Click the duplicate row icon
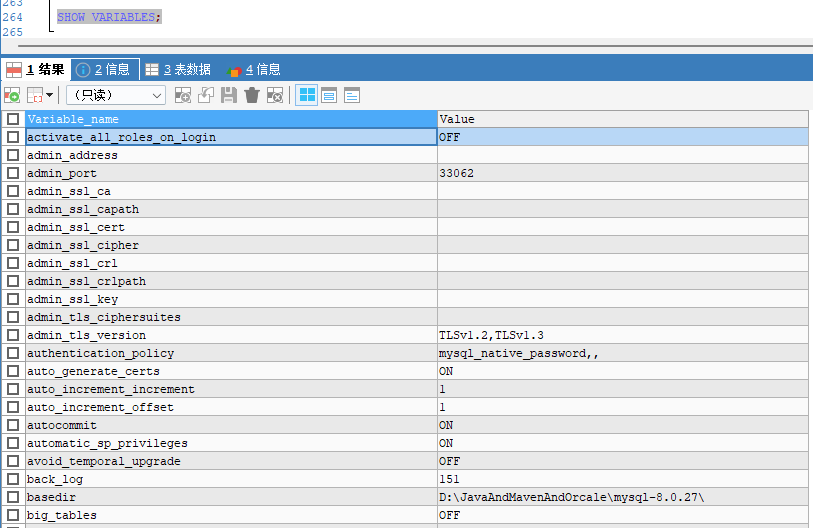 206,95
